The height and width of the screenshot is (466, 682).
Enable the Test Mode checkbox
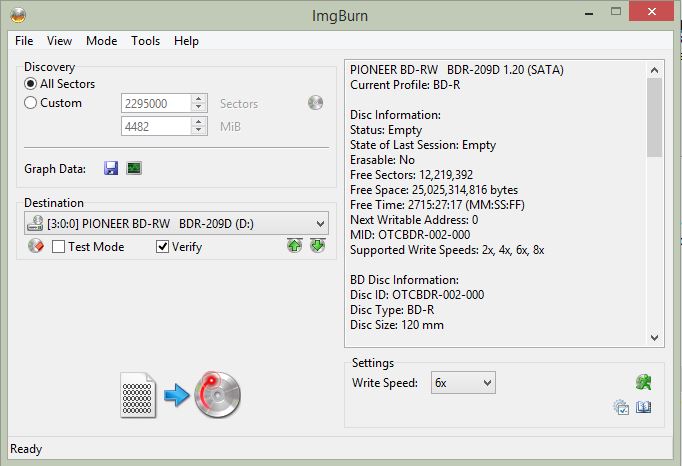(x=58, y=247)
